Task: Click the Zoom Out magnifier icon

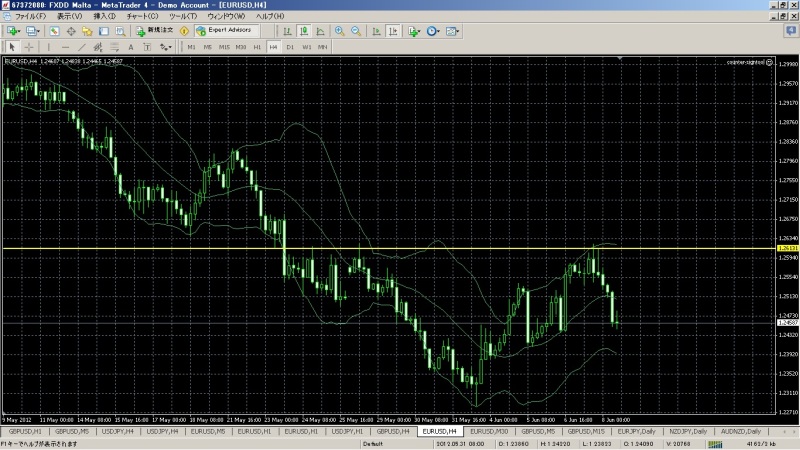Action: click(355, 31)
